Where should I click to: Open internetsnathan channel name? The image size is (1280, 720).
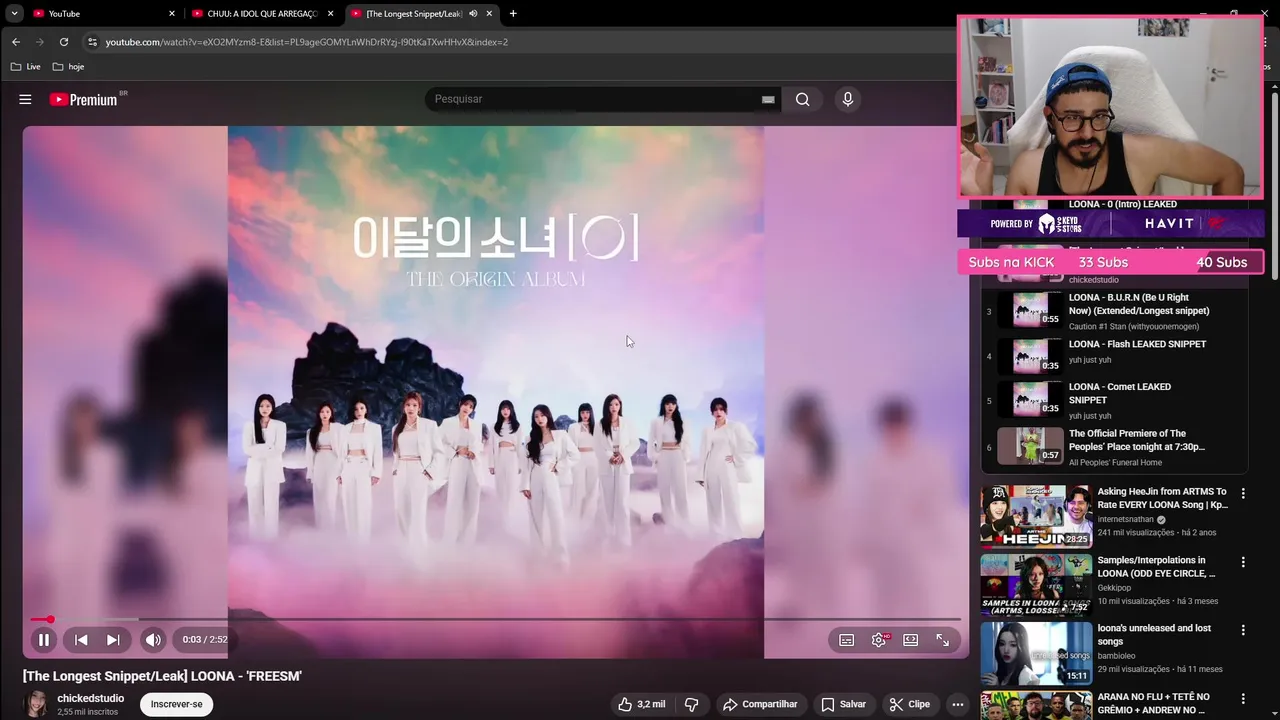(x=1125, y=520)
